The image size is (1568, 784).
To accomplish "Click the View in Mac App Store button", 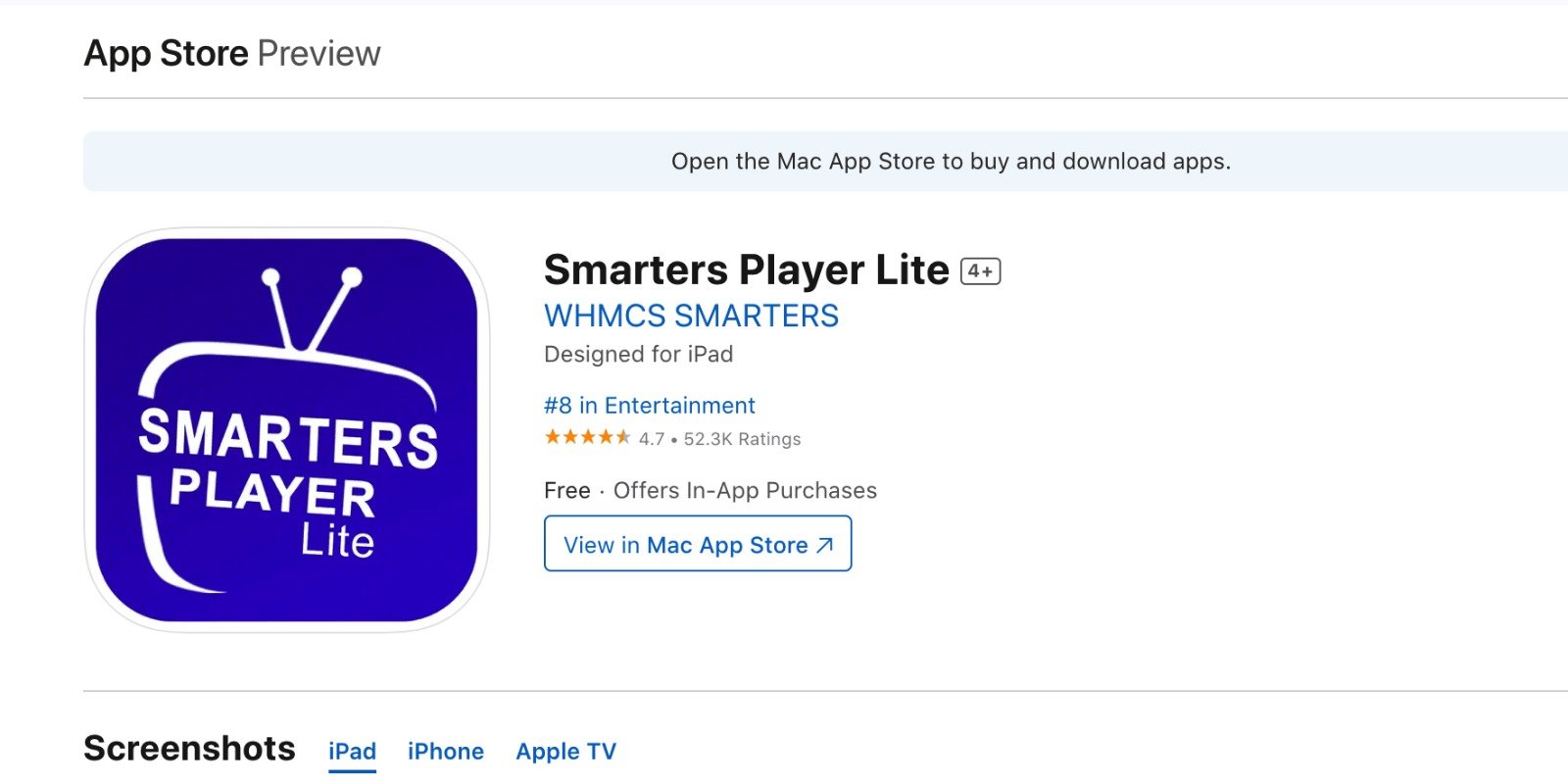I will pos(698,544).
